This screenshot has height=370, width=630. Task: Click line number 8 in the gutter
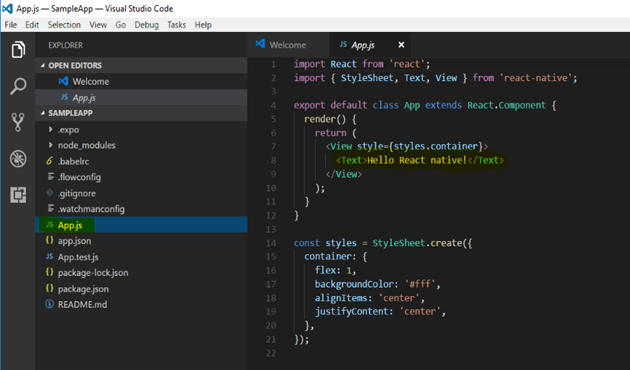coord(274,160)
